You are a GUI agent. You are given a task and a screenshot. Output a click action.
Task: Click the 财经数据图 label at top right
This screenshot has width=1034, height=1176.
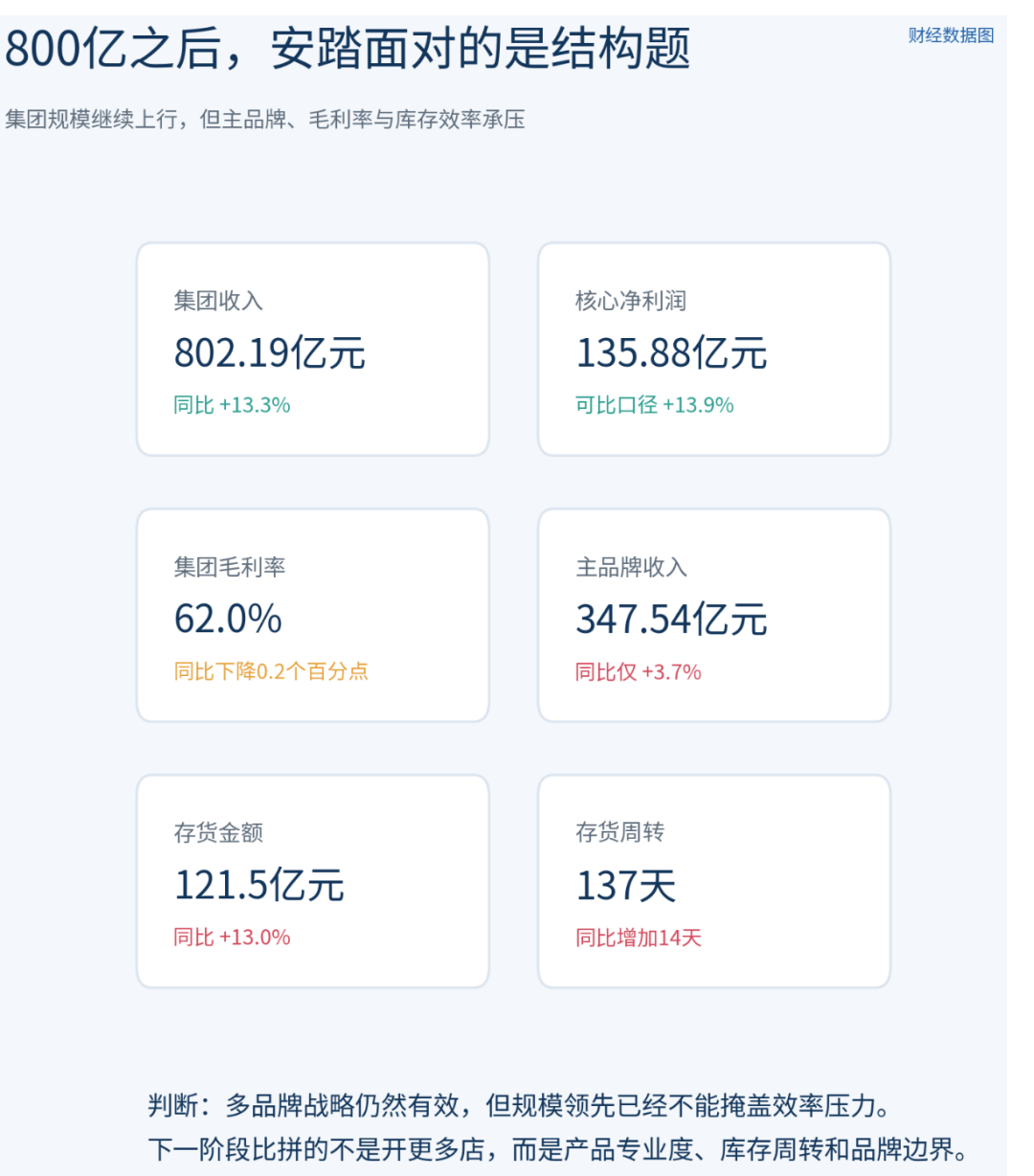tap(951, 35)
